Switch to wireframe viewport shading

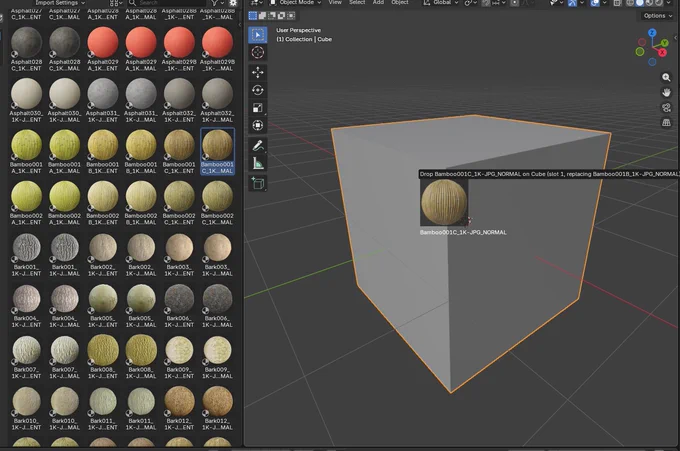(x=630, y=3)
